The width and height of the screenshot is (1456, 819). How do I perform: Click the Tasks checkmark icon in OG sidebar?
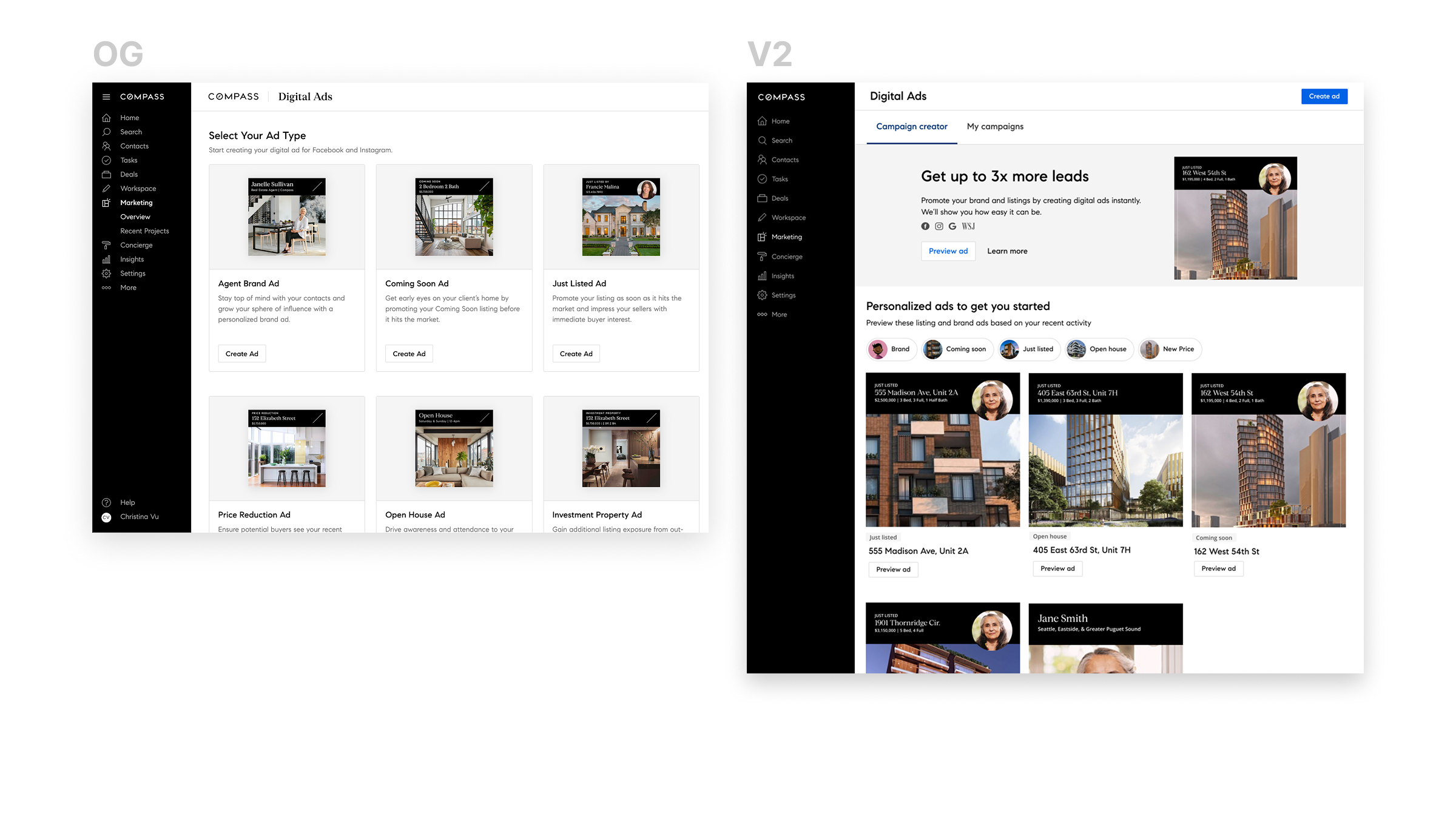click(106, 160)
